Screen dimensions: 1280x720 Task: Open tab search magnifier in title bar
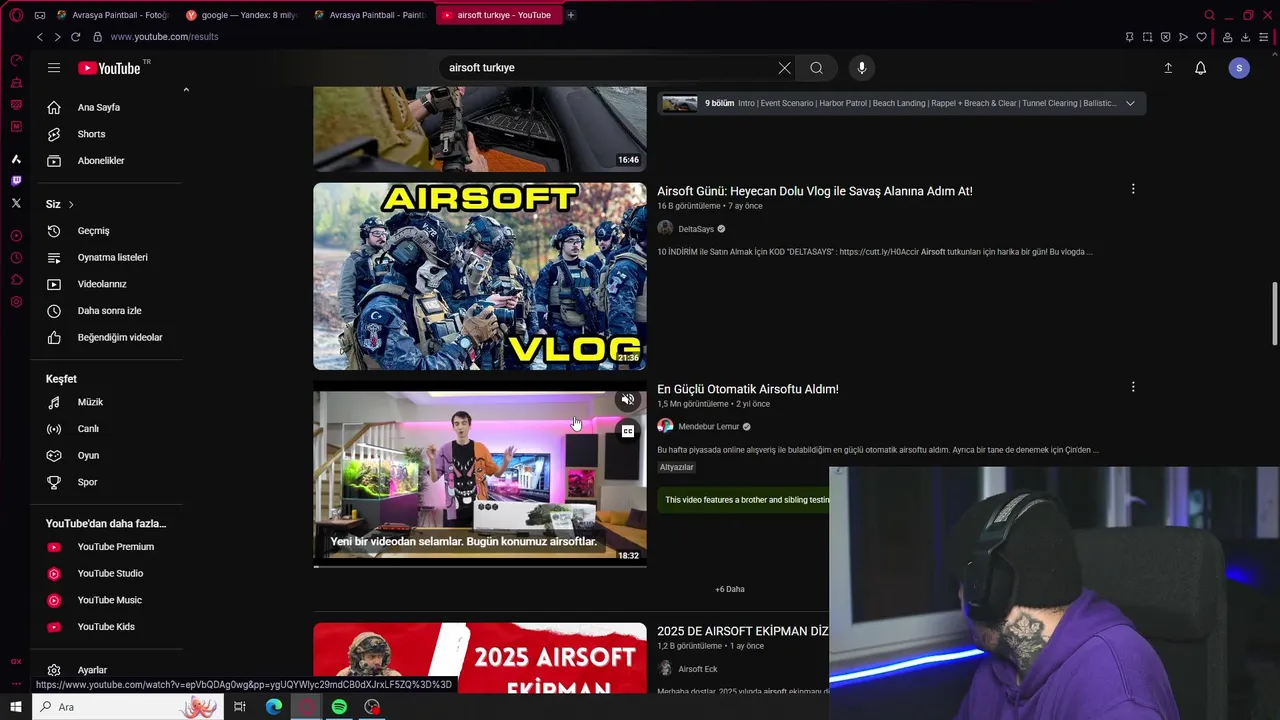(x=1209, y=15)
